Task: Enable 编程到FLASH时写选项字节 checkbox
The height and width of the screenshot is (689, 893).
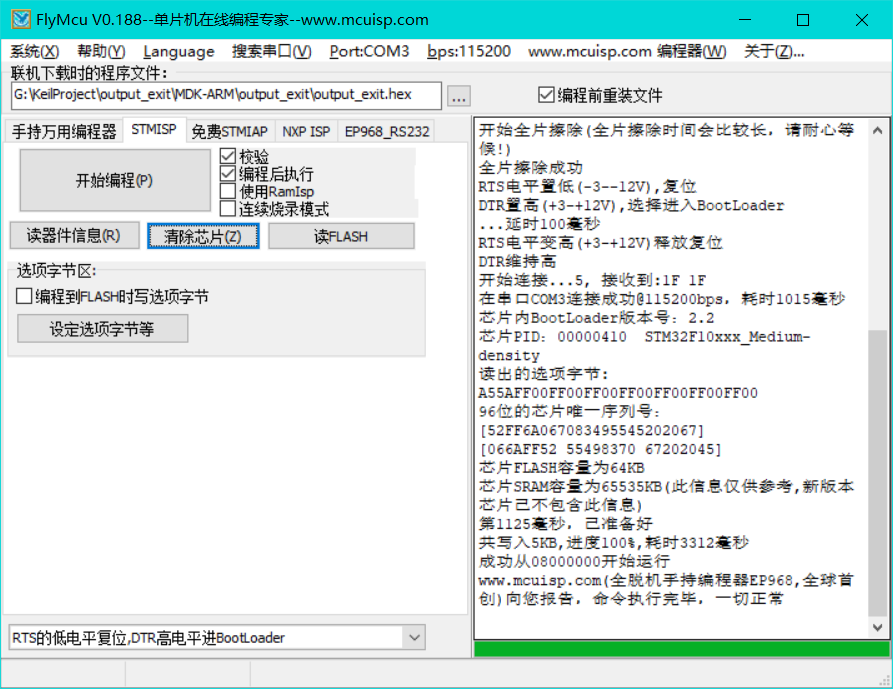Action: click(x=112, y=296)
